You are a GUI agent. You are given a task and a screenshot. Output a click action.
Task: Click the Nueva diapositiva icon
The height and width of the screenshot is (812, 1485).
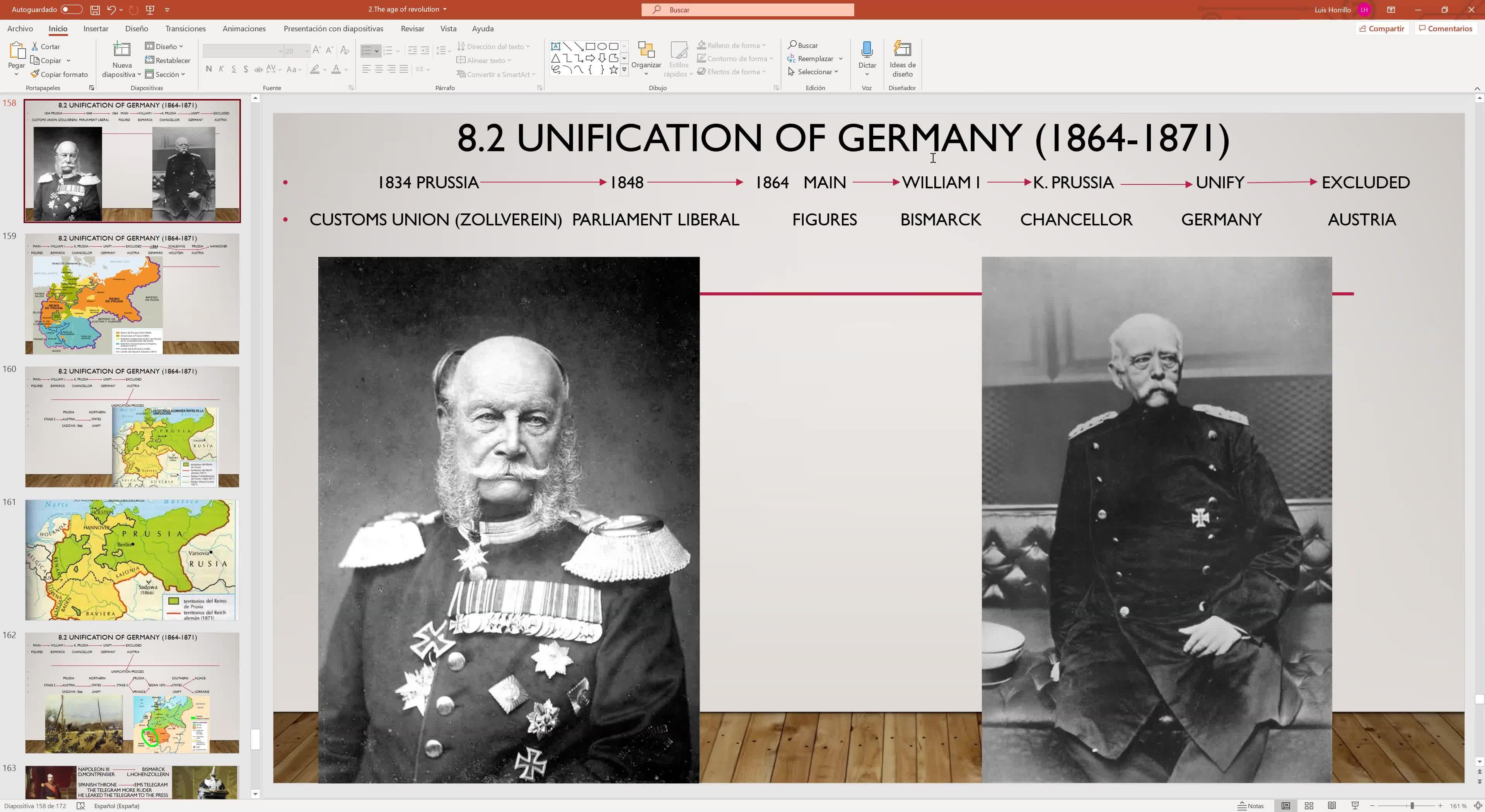(122, 50)
